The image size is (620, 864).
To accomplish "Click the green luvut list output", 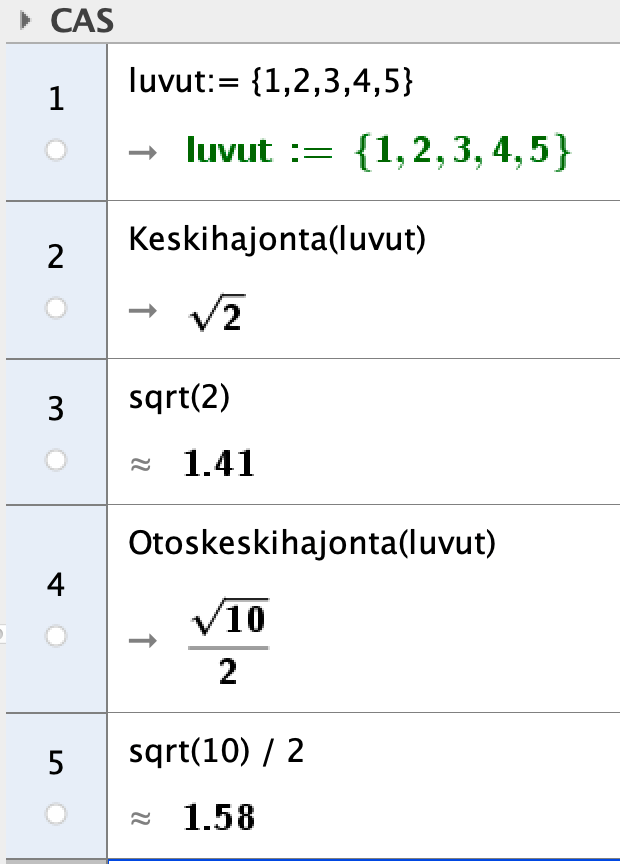I will coord(378,151).
